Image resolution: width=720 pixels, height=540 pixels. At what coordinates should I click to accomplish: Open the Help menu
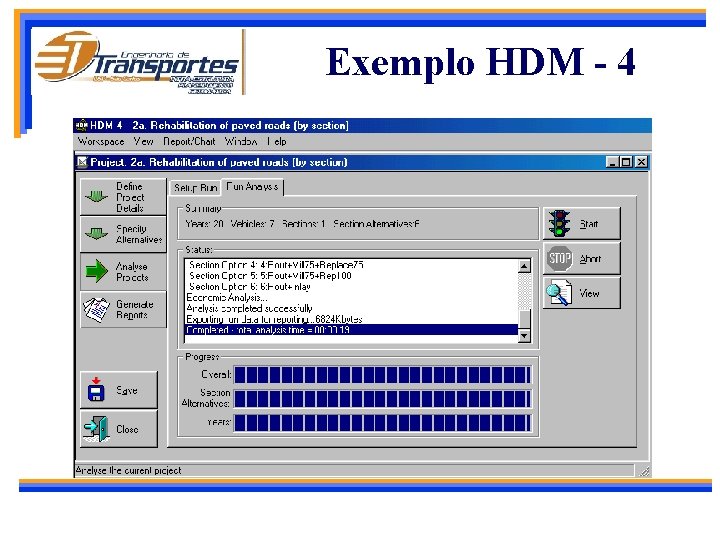[x=277, y=141]
